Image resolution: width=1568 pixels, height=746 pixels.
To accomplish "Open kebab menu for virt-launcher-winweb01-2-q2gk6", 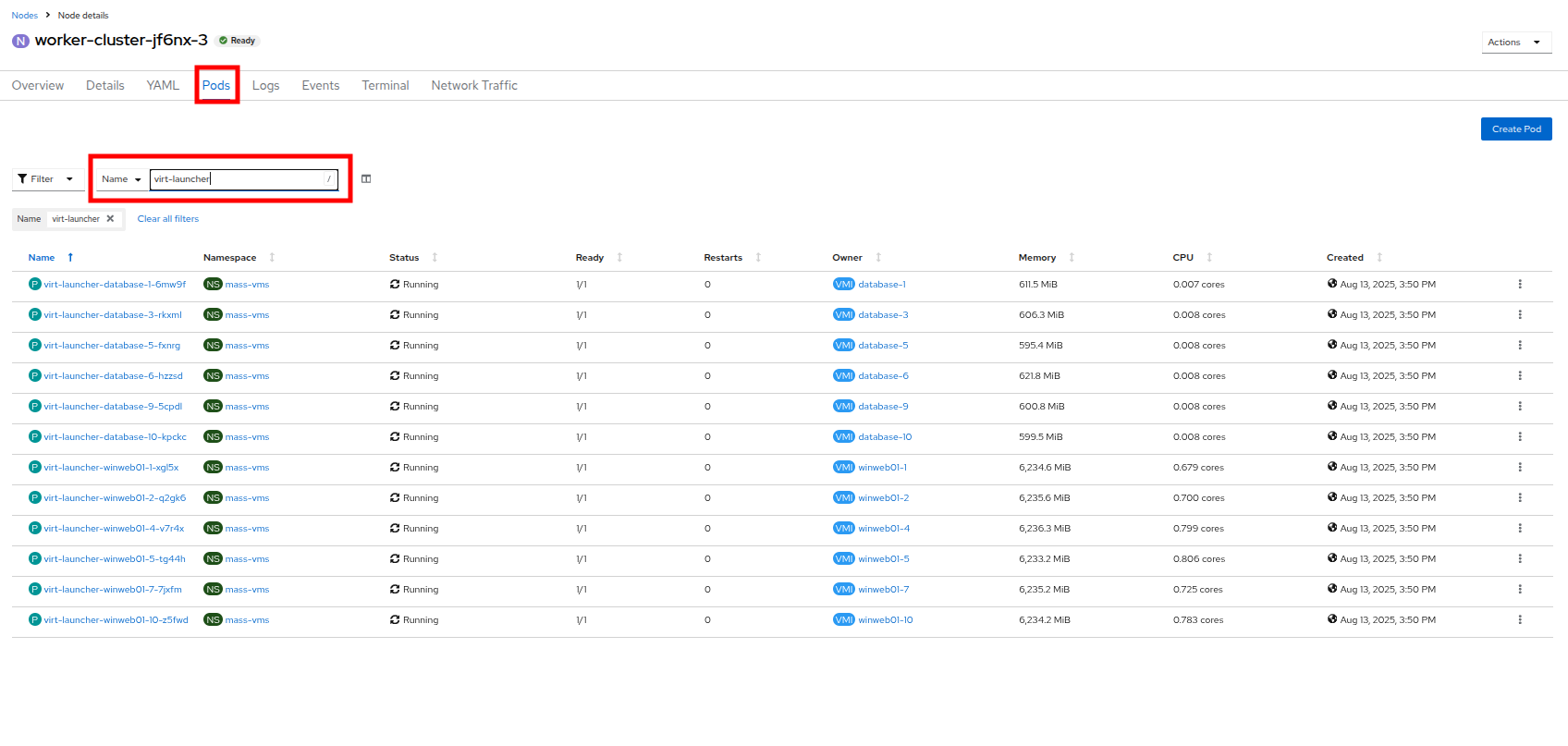I will 1520,498.
